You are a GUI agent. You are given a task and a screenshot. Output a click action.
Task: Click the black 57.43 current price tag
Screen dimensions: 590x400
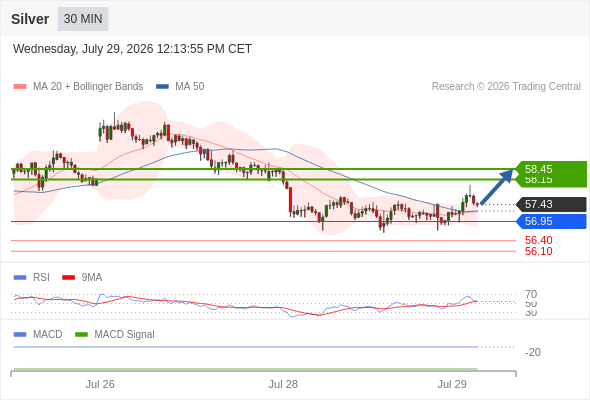tap(551, 204)
